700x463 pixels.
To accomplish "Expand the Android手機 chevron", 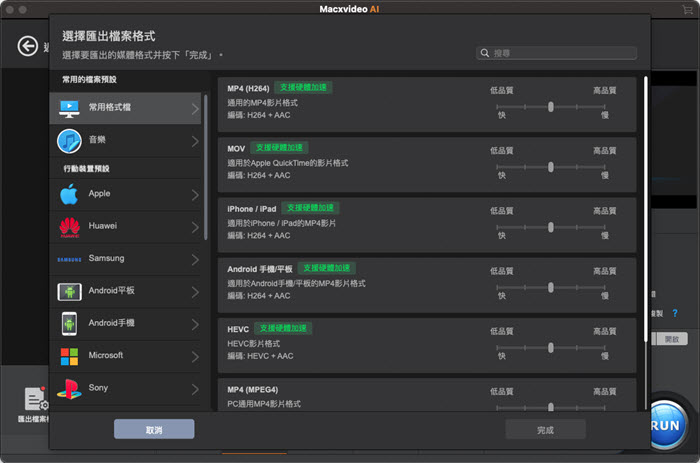I will [x=195, y=324].
